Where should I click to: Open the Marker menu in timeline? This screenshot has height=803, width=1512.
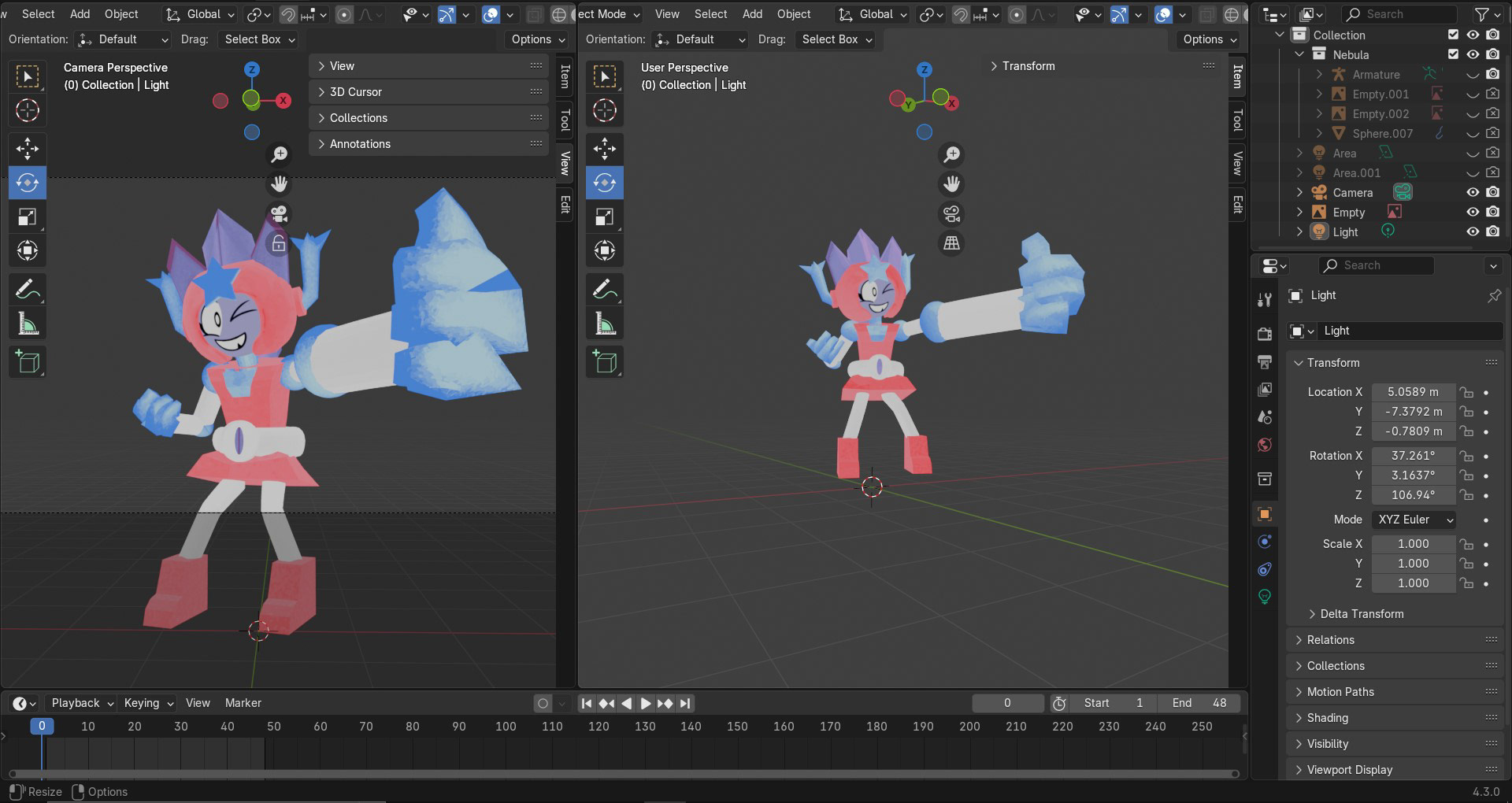click(x=243, y=703)
